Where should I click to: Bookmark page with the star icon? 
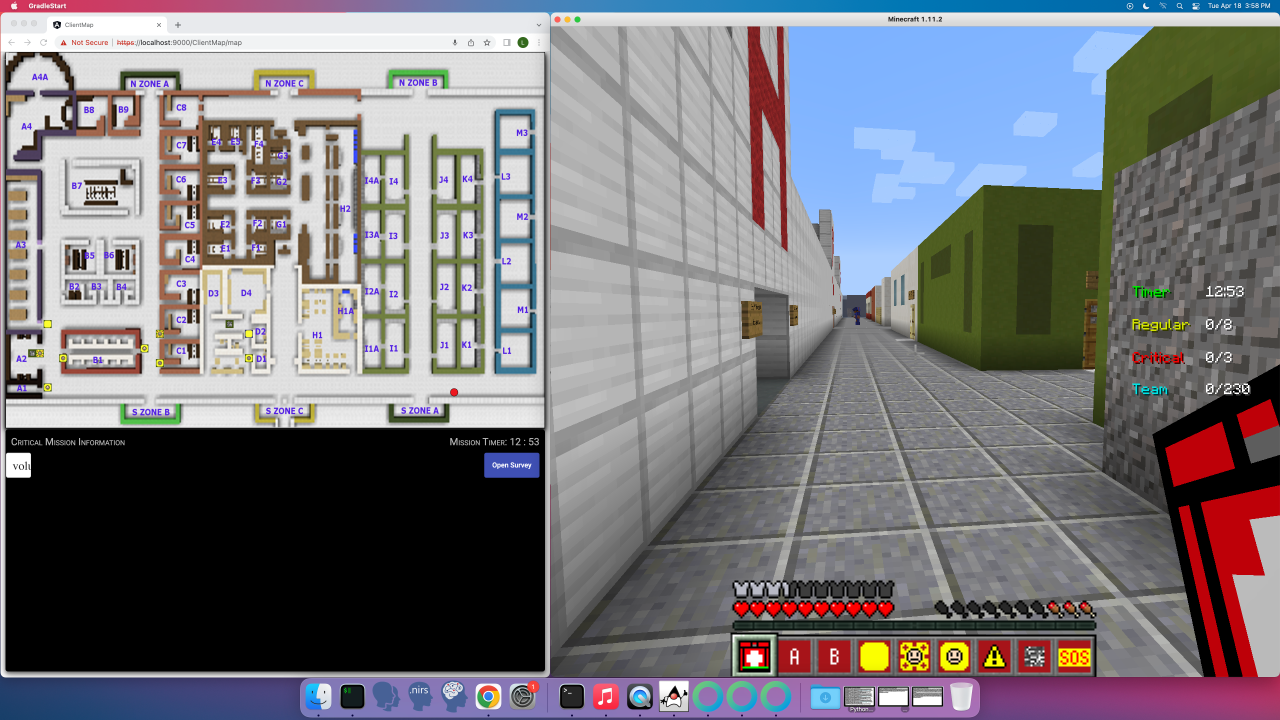487,43
